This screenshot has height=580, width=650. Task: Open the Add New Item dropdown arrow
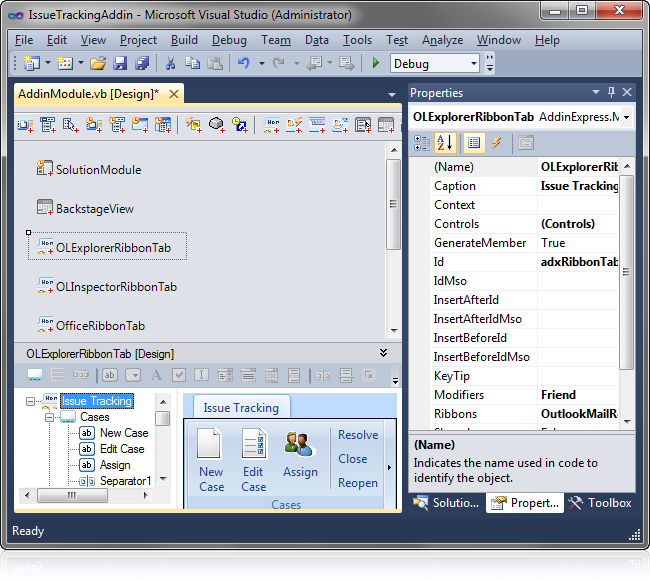[x=81, y=63]
